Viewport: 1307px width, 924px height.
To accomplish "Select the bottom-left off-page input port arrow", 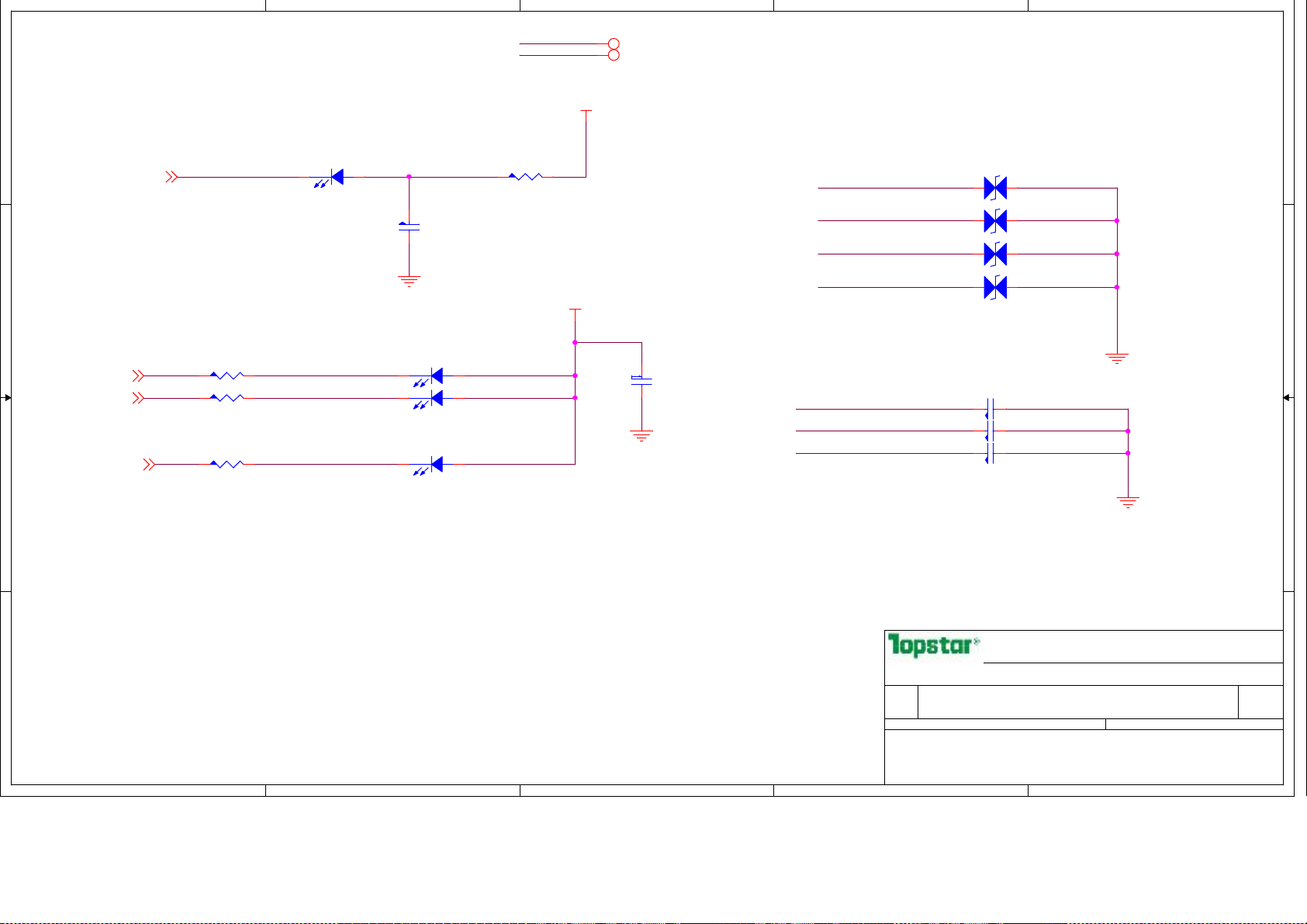I will click(149, 465).
